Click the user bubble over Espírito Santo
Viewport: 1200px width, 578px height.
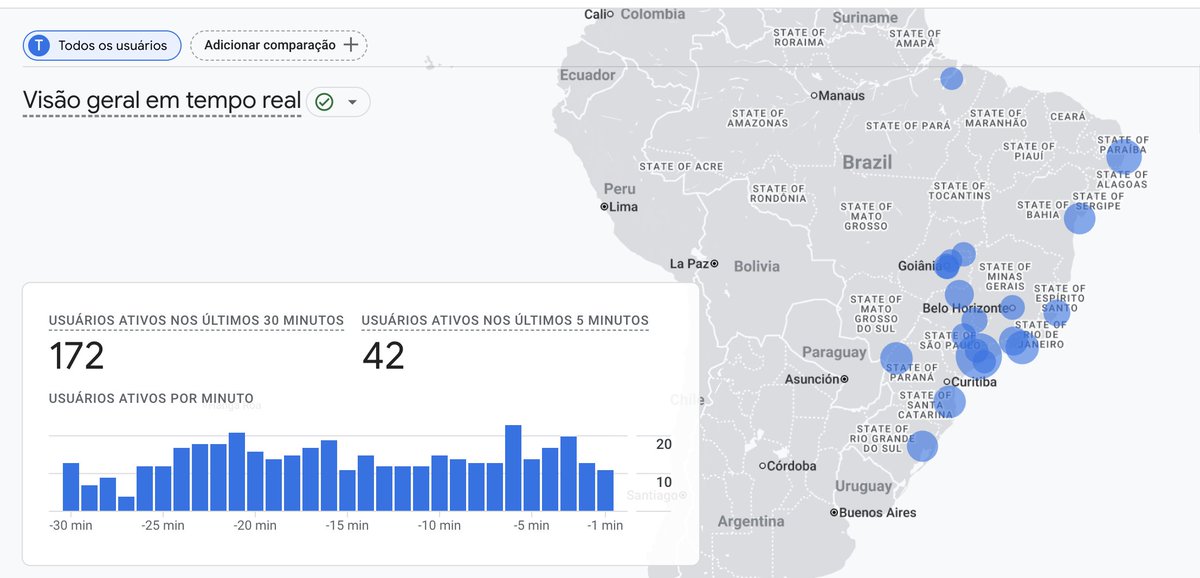pos(1056,313)
